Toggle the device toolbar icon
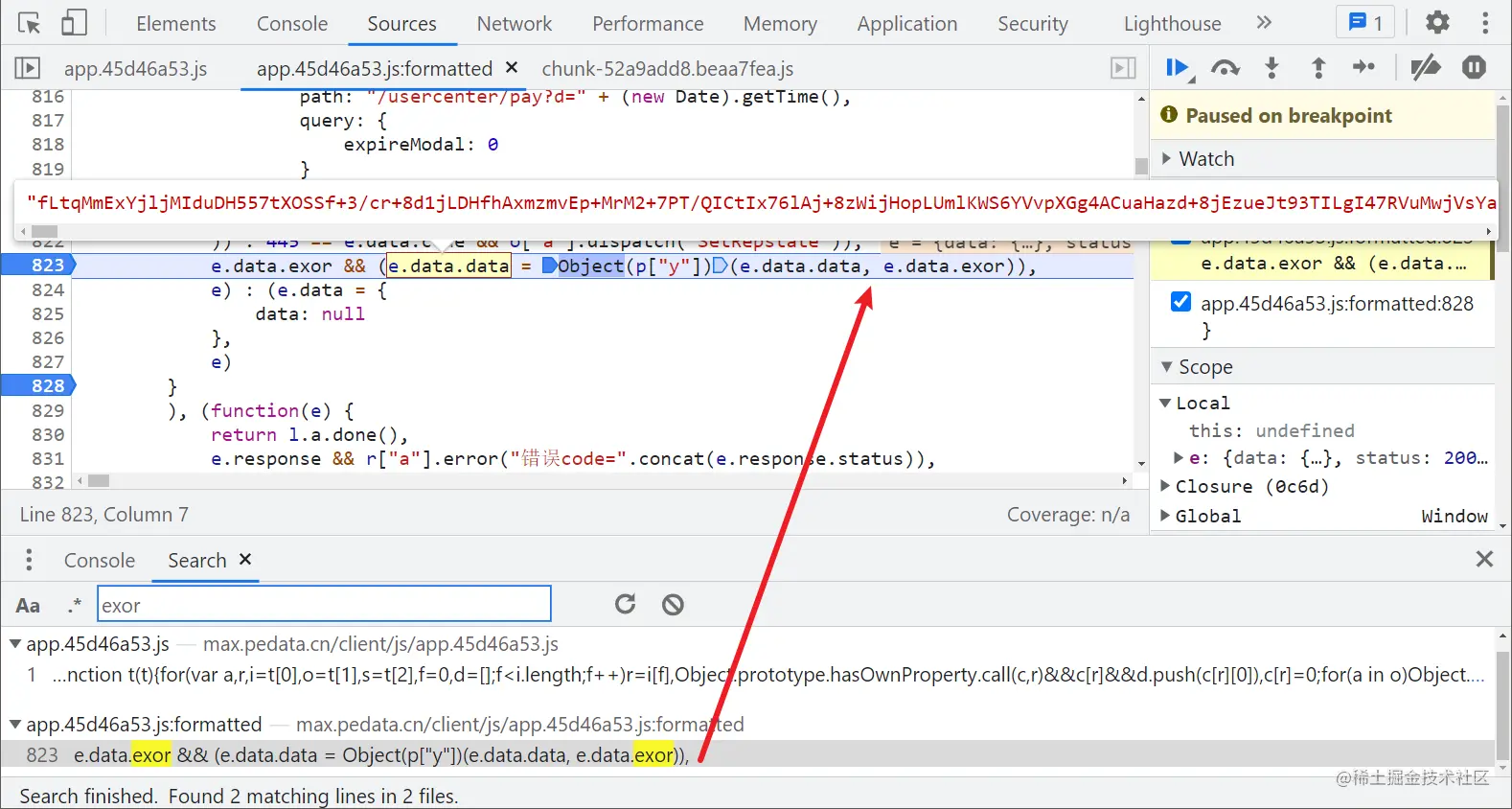1512x809 pixels. pyautogui.click(x=74, y=23)
